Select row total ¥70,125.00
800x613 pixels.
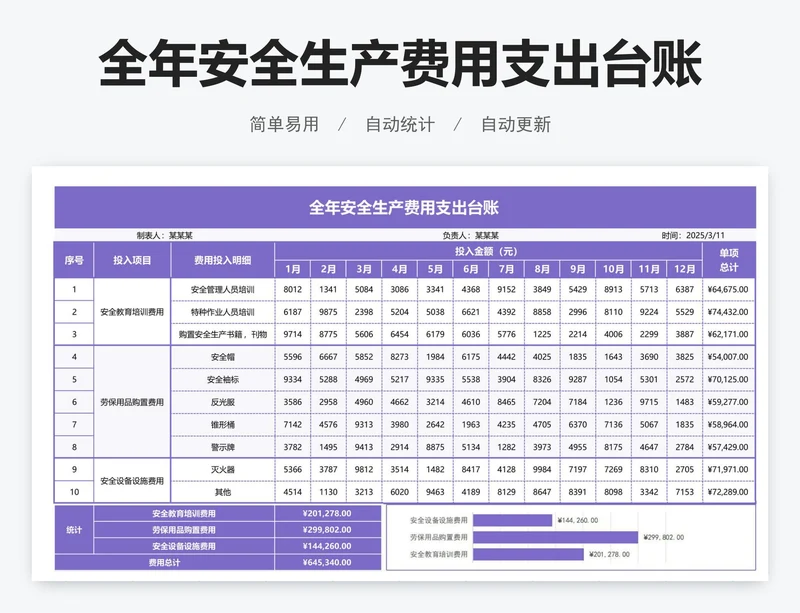(x=729, y=379)
